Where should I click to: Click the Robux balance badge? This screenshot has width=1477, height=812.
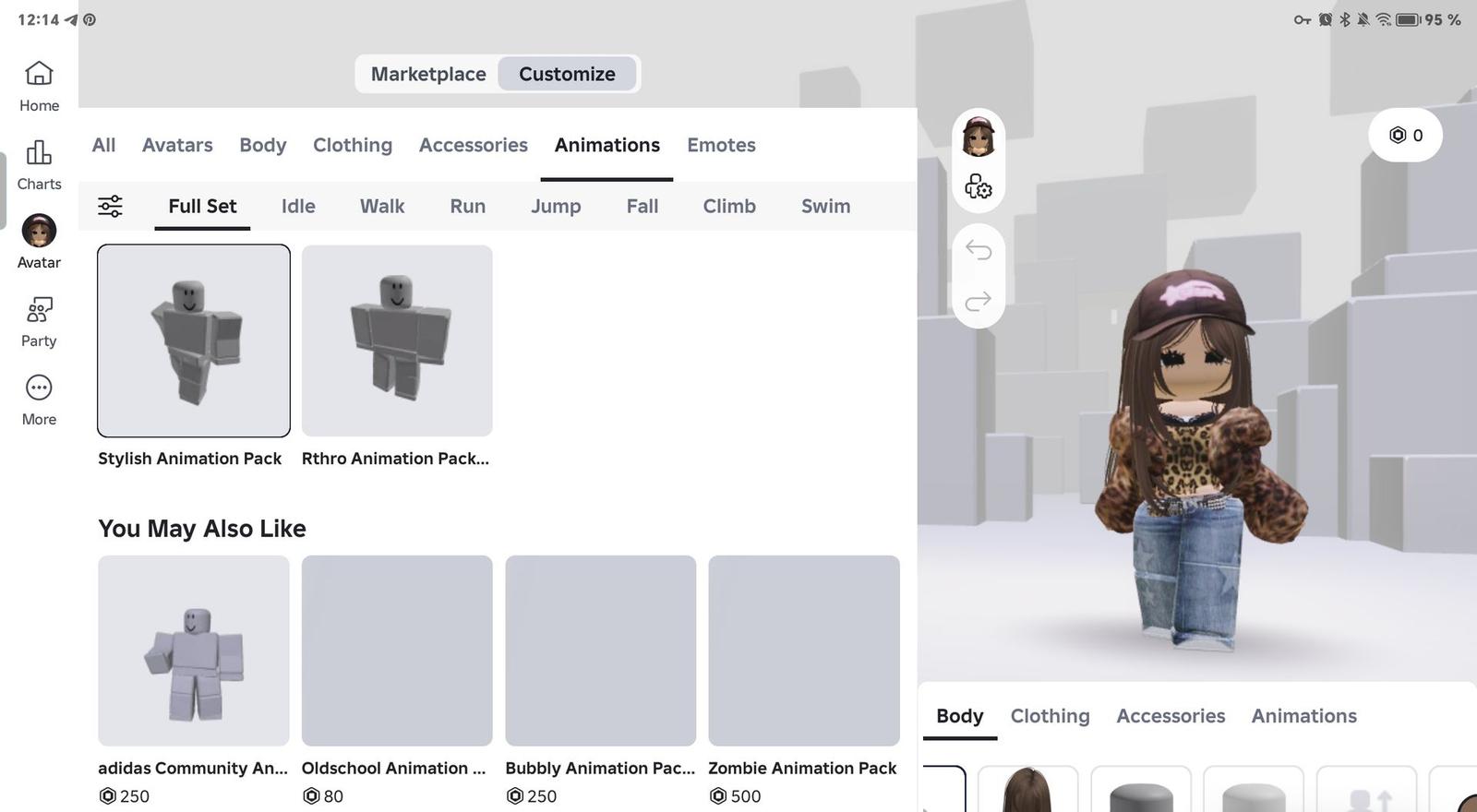click(x=1405, y=136)
